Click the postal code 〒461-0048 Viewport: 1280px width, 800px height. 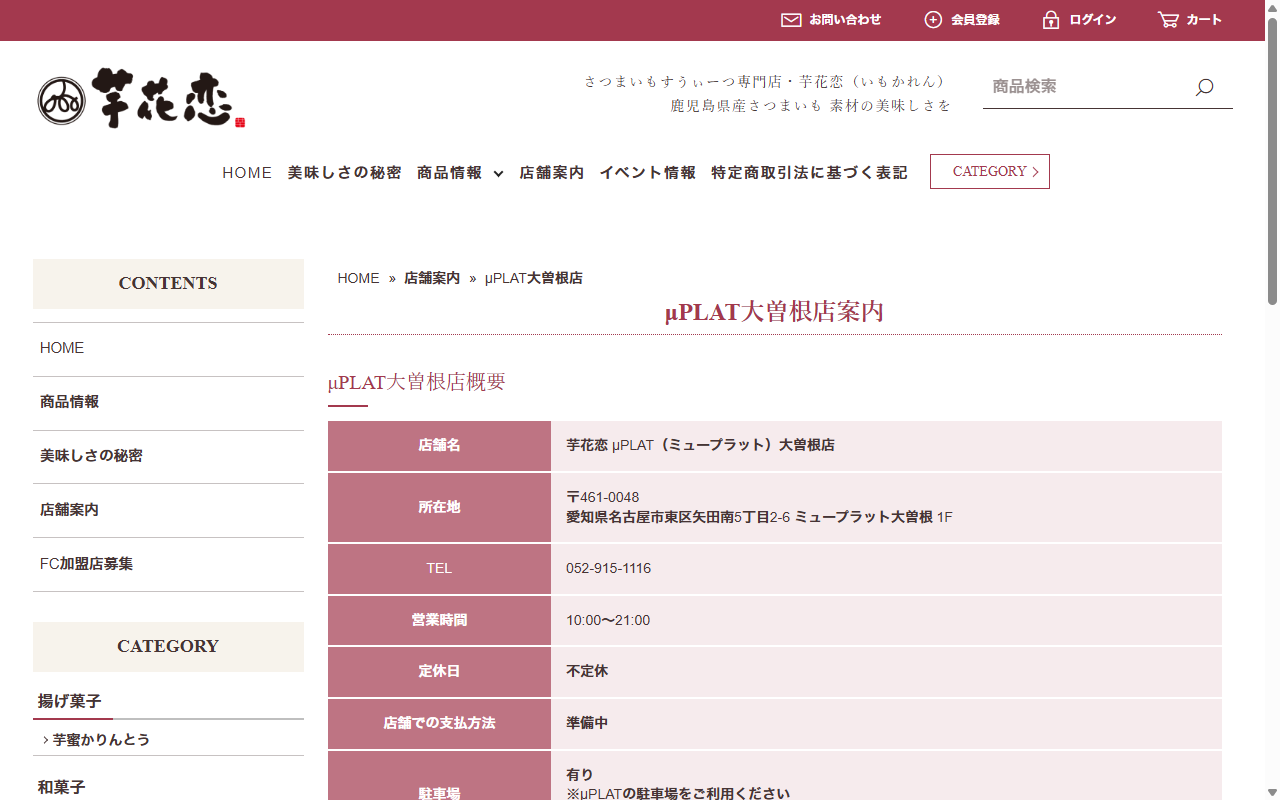[603, 497]
